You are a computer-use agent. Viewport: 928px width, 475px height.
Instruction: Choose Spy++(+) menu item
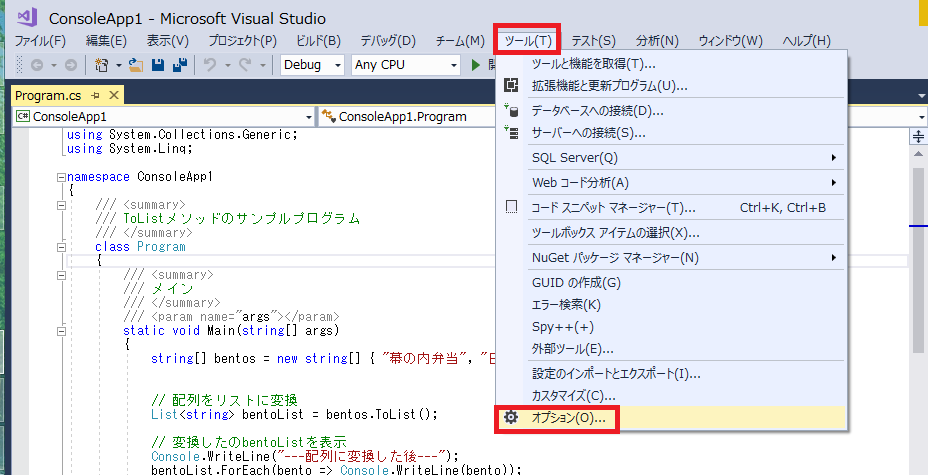(672, 327)
